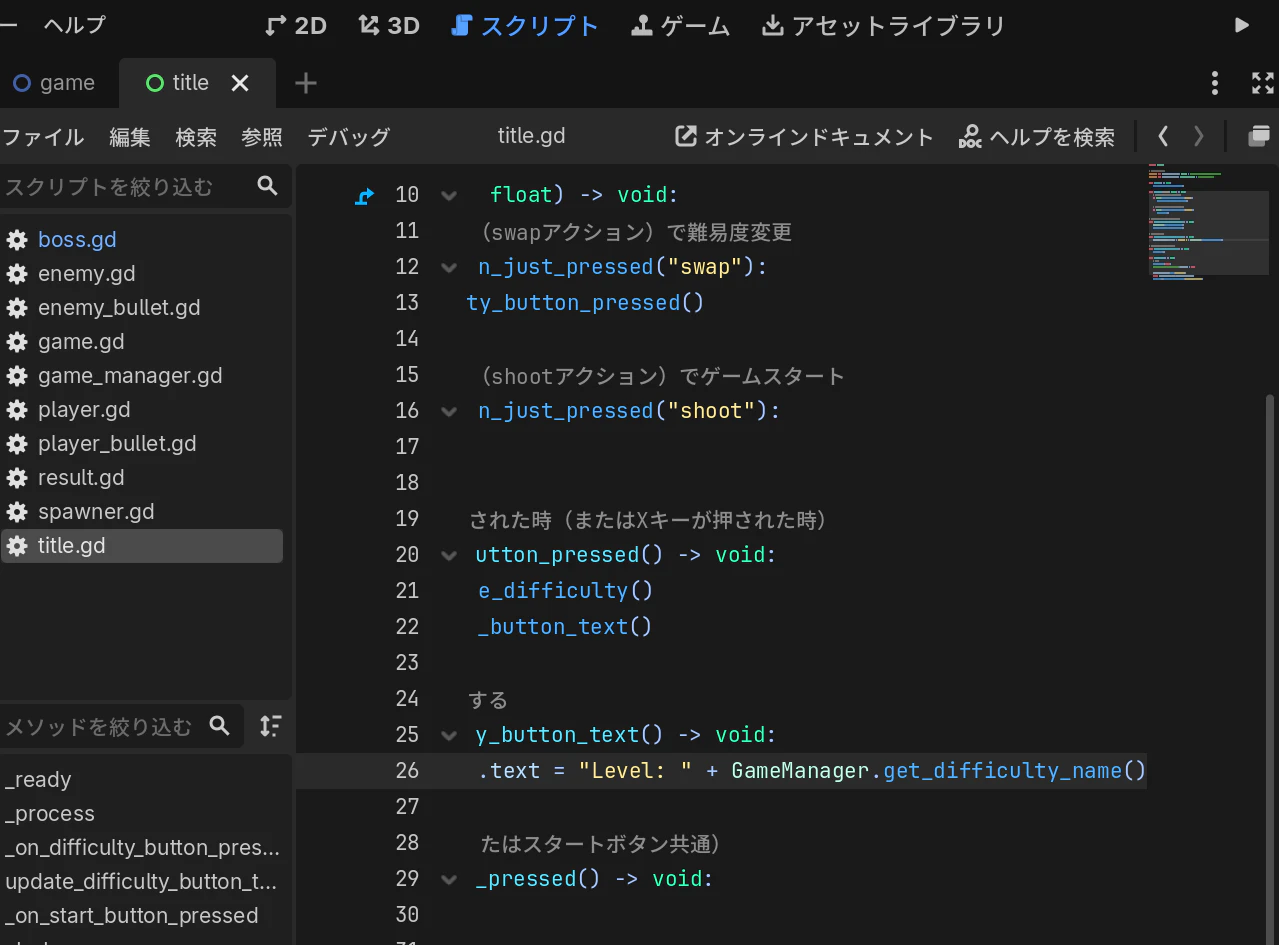Make the script editor floating
This screenshot has width=1279, height=945.
click(1259, 137)
